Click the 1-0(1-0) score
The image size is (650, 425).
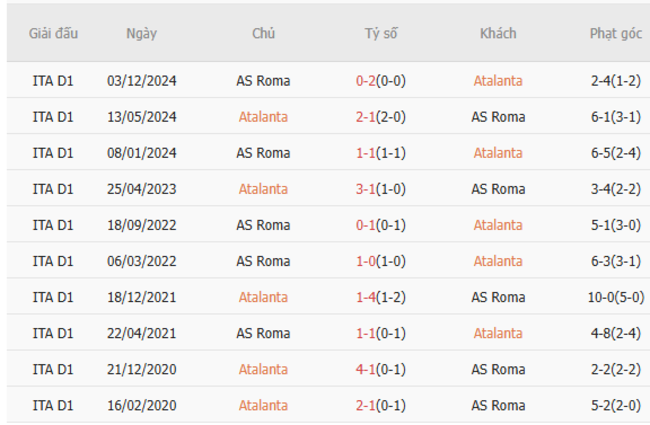(x=380, y=261)
